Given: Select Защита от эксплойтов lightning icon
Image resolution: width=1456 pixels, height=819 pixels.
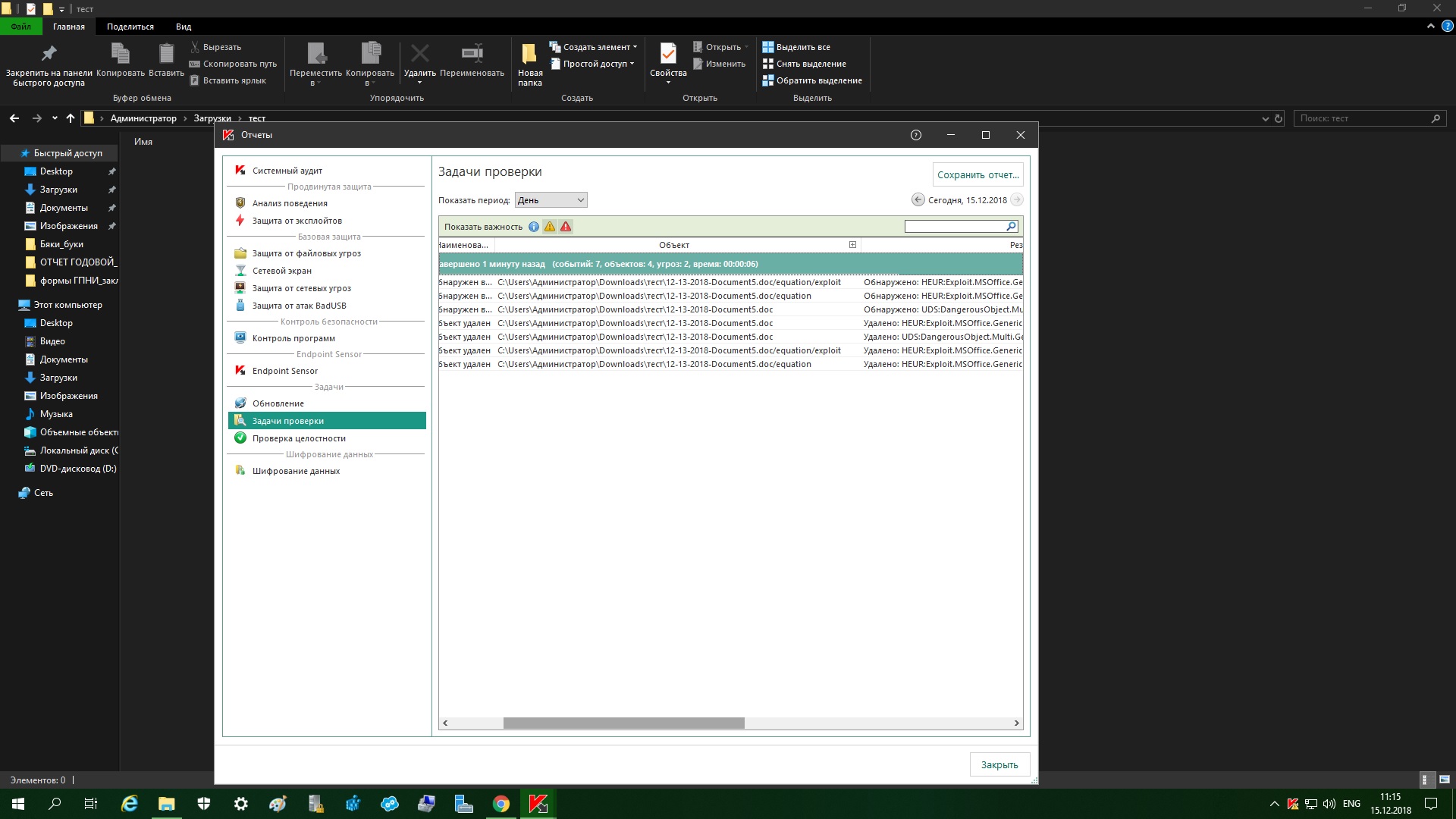Looking at the screenshot, I should 240,221.
